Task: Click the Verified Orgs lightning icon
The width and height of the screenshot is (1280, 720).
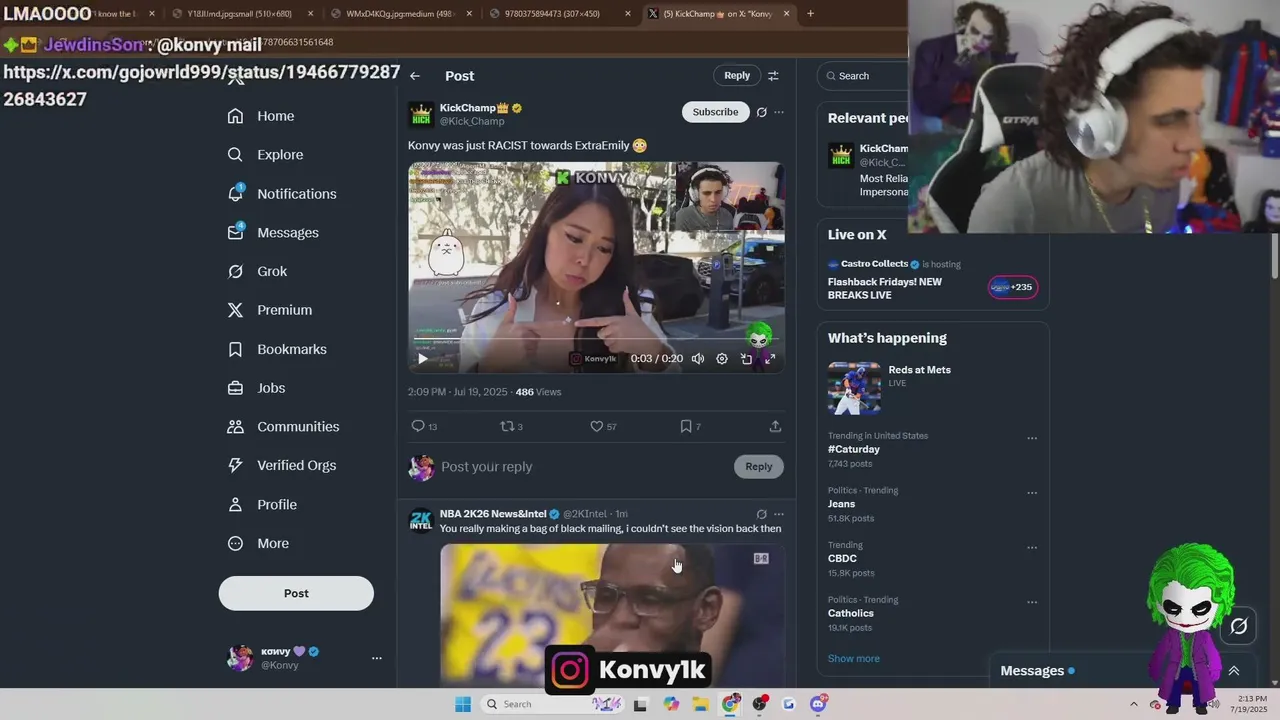Action: (235, 465)
